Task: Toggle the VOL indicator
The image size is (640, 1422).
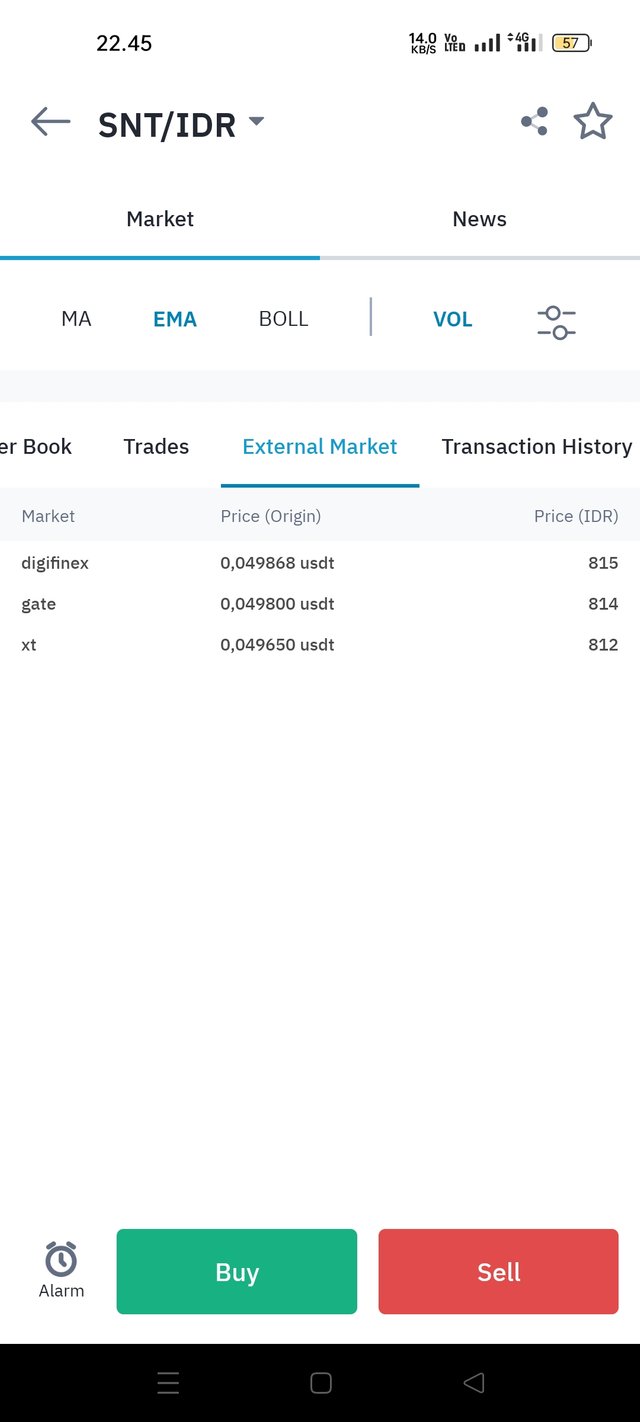Action: click(x=452, y=319)
